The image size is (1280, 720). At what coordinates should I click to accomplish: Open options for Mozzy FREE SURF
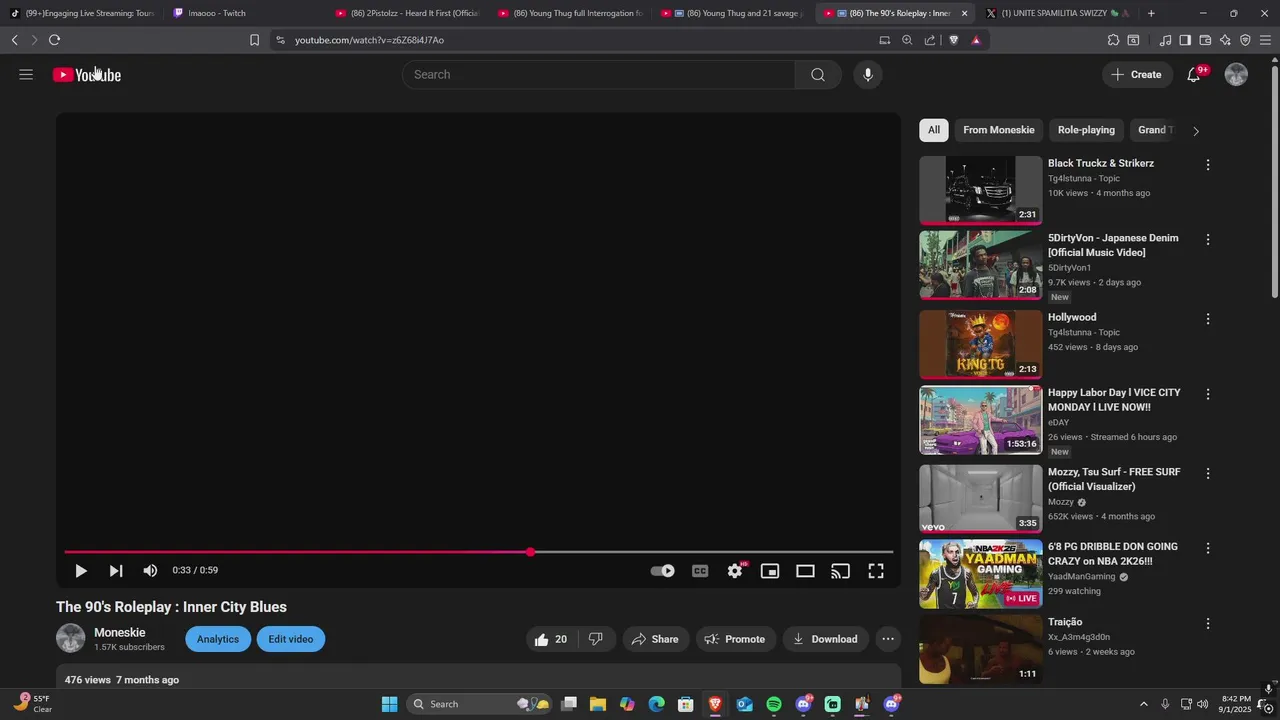(x=1208, y=473)
